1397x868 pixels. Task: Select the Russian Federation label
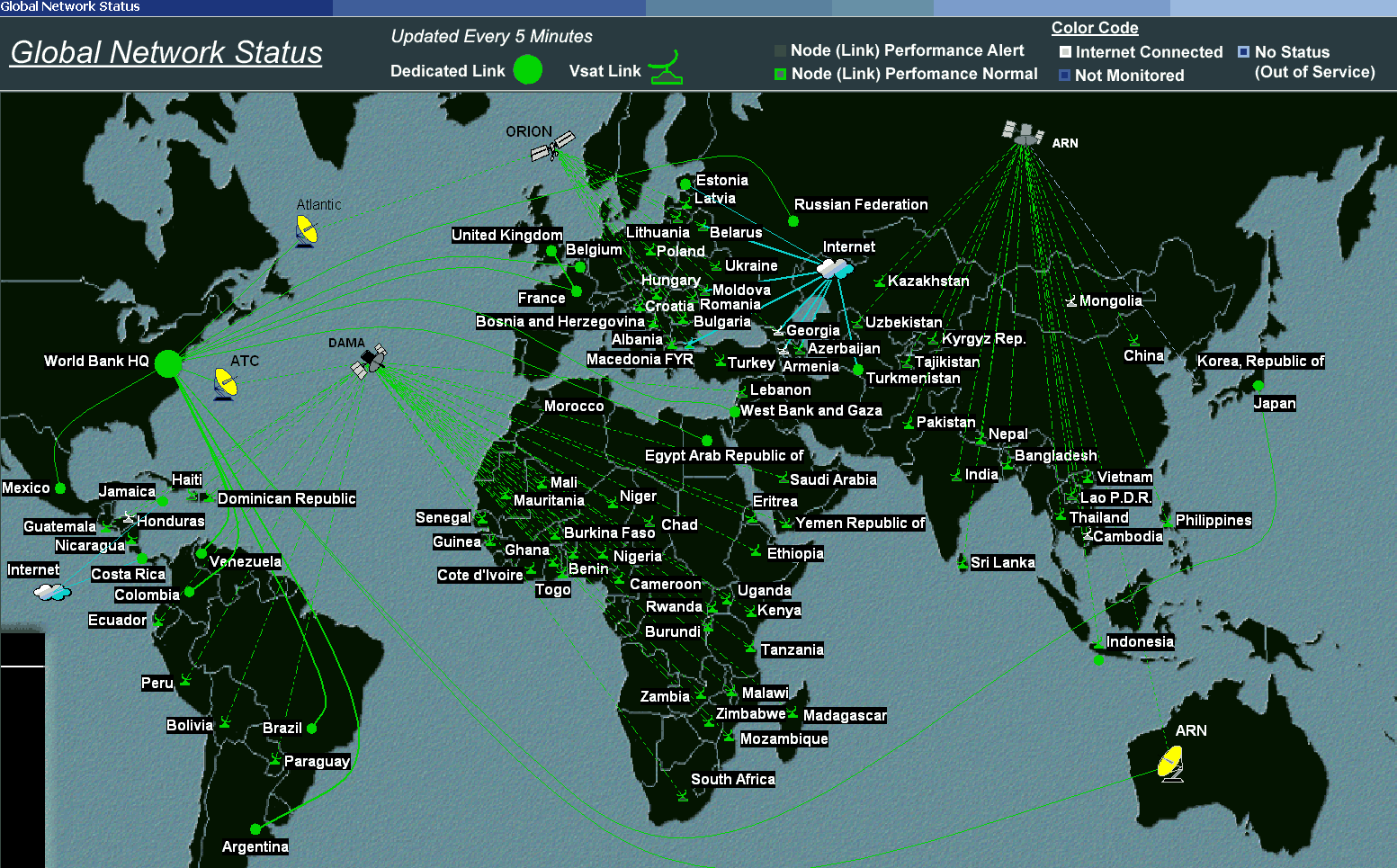[x=861, y=204]
